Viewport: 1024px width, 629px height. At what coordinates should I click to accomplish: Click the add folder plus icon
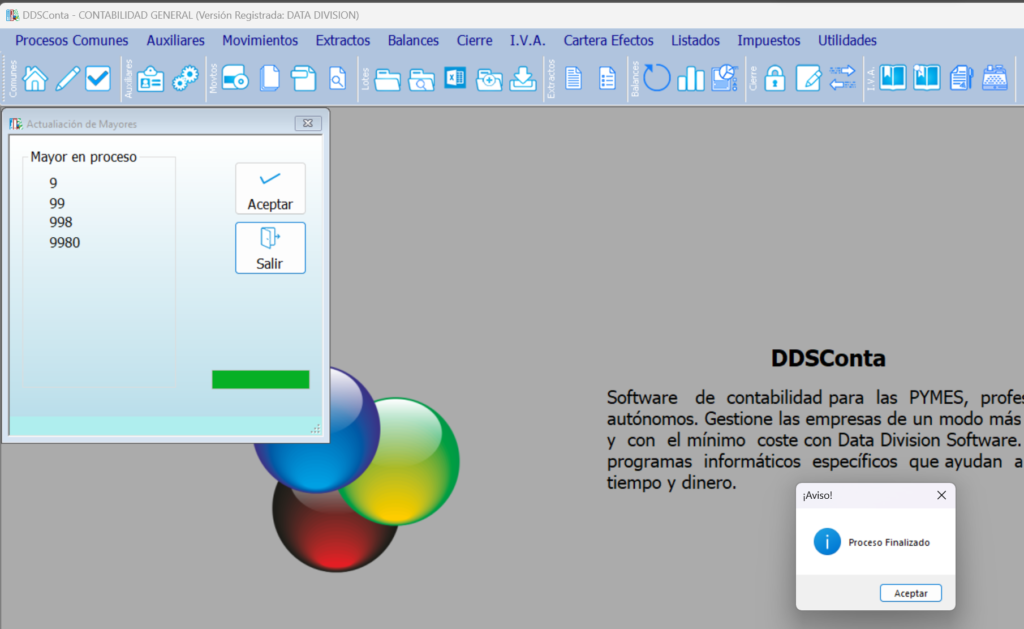tap(488, 79)
